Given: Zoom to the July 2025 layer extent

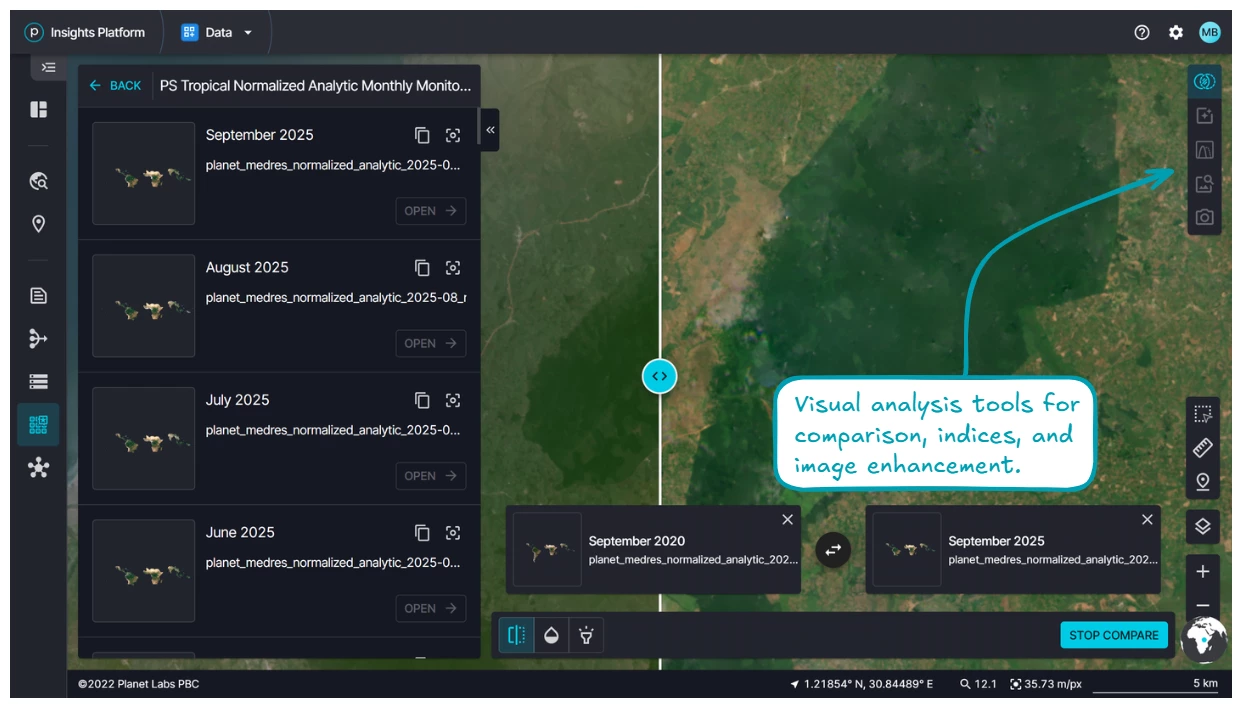Looking at the screenshot, I should tap(453, 400).
